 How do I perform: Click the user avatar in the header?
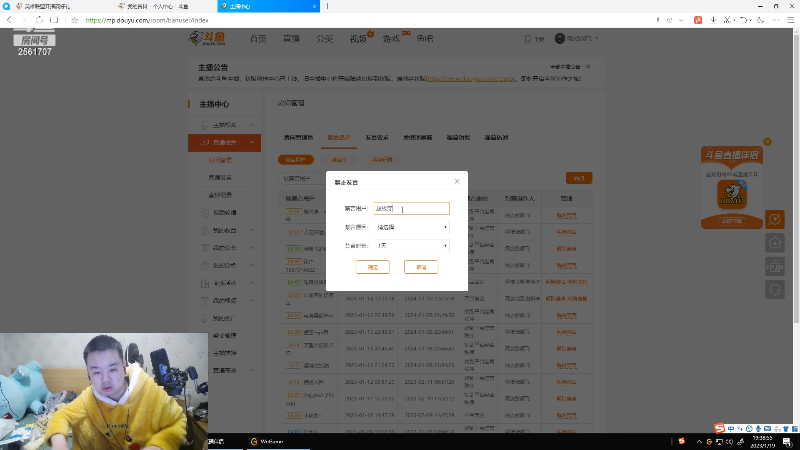(560, 38)
